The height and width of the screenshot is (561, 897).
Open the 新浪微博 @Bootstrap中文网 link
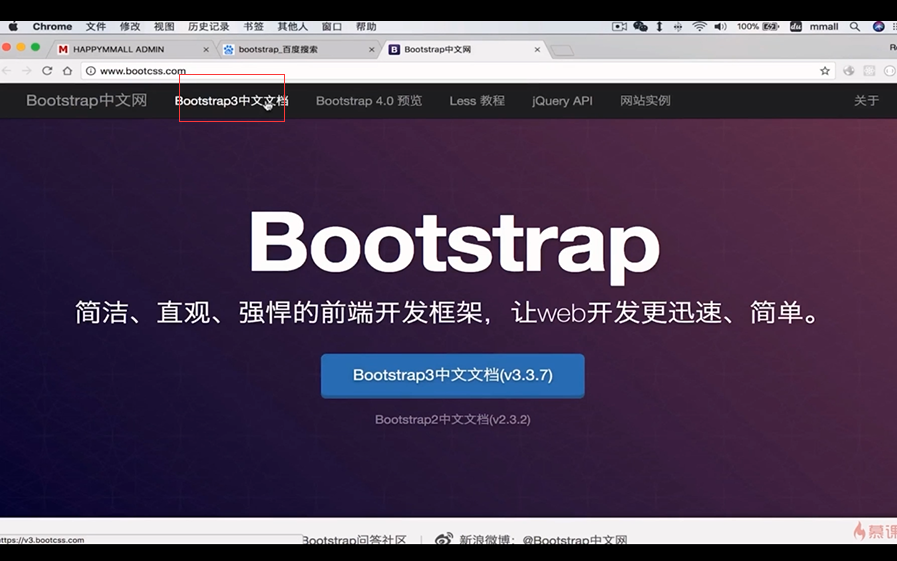543,539
